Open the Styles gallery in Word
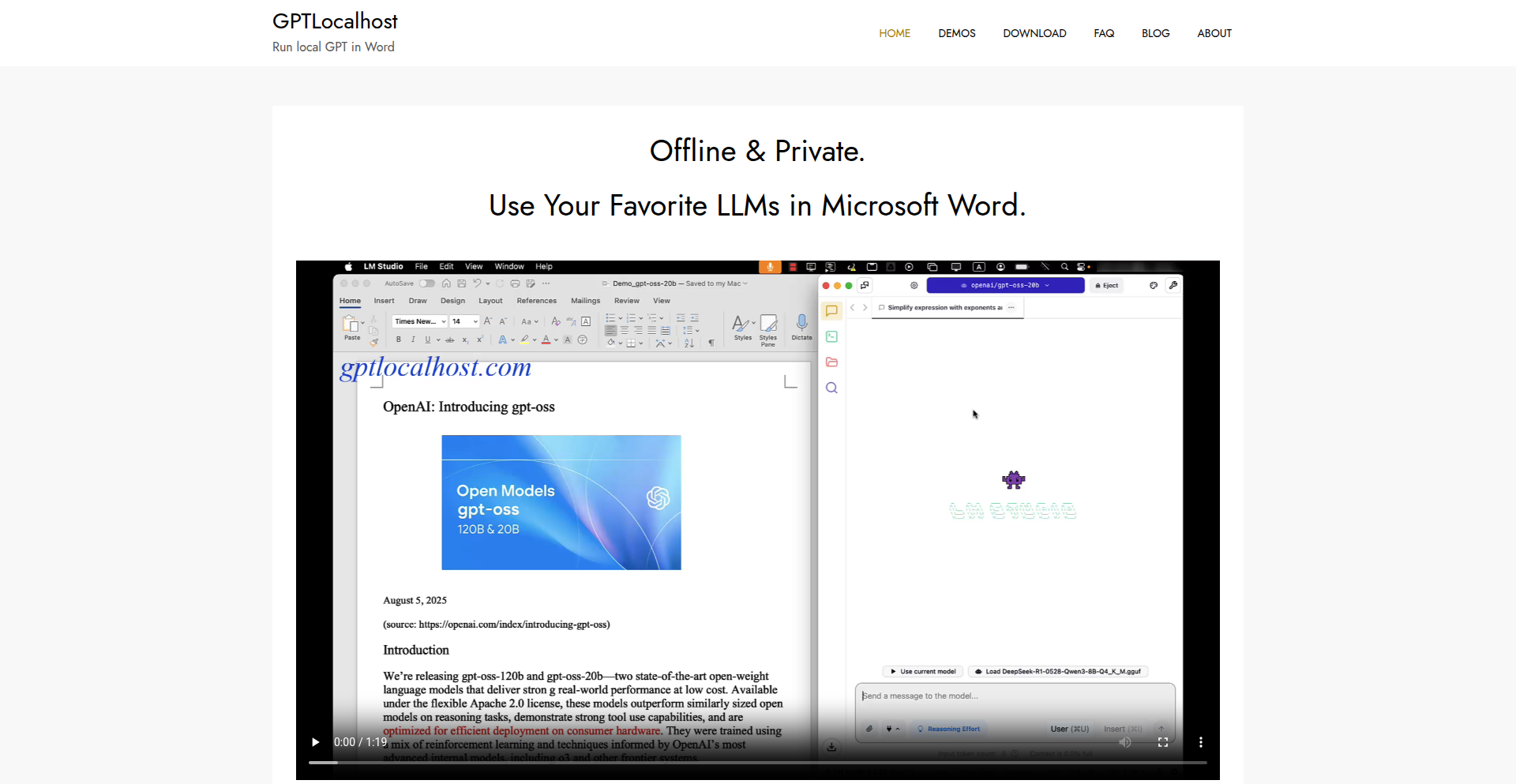Screen dimensions: 1516x784 coord(743,328)
